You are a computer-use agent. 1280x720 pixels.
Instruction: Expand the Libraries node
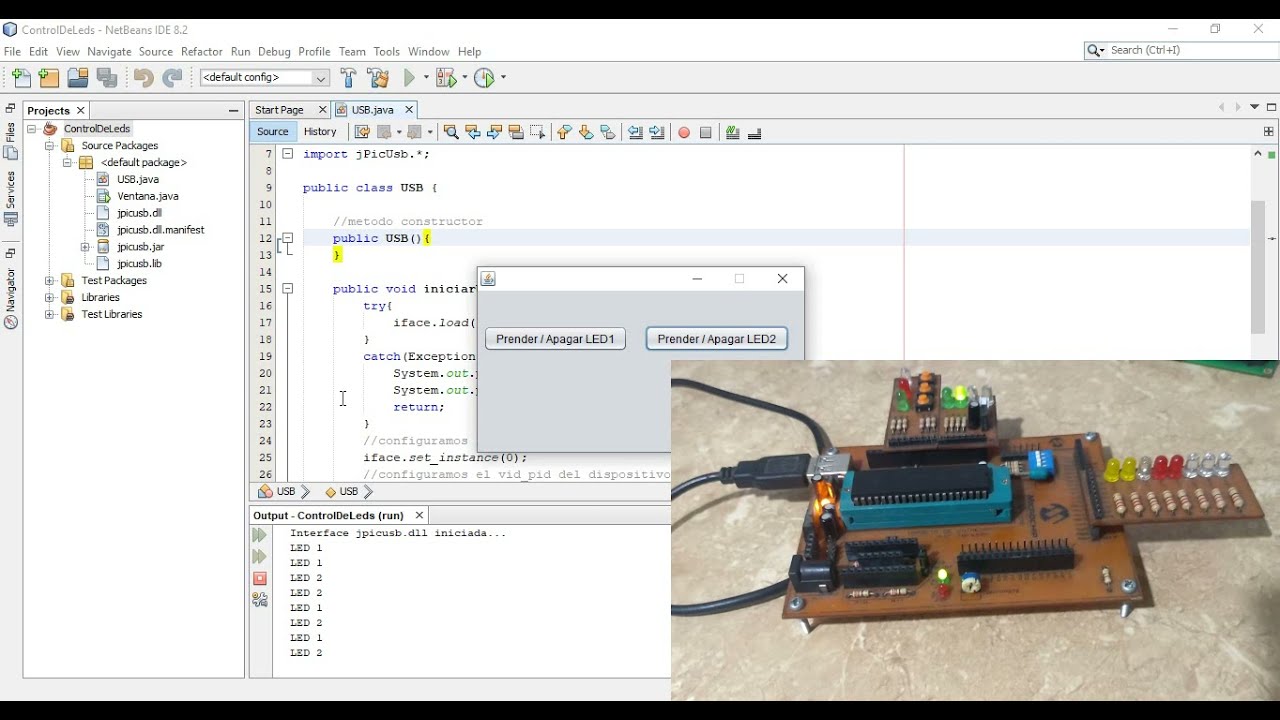point(49,298)
